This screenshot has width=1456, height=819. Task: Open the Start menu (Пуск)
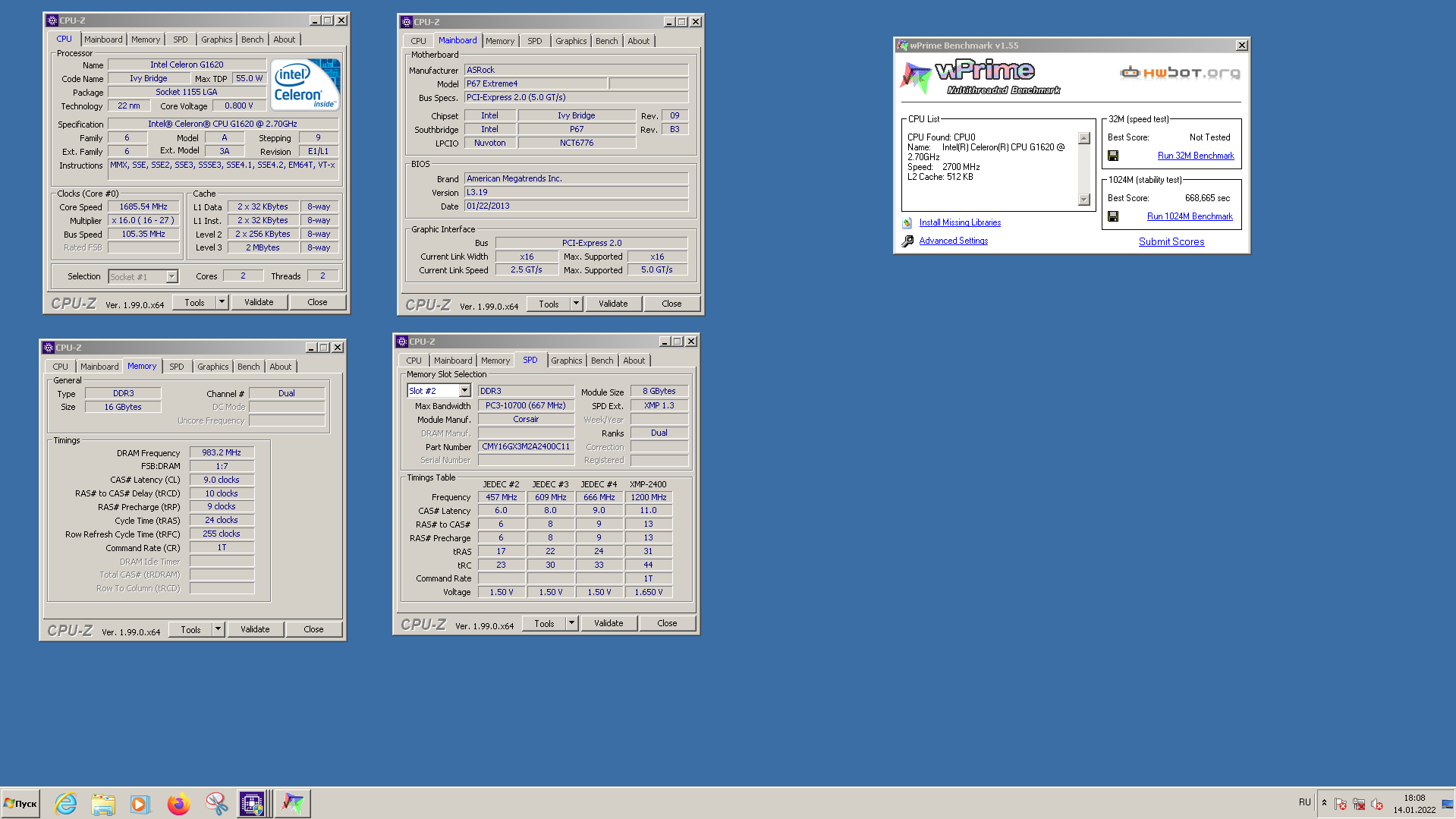pyautogui.click(x=20, y=803)
